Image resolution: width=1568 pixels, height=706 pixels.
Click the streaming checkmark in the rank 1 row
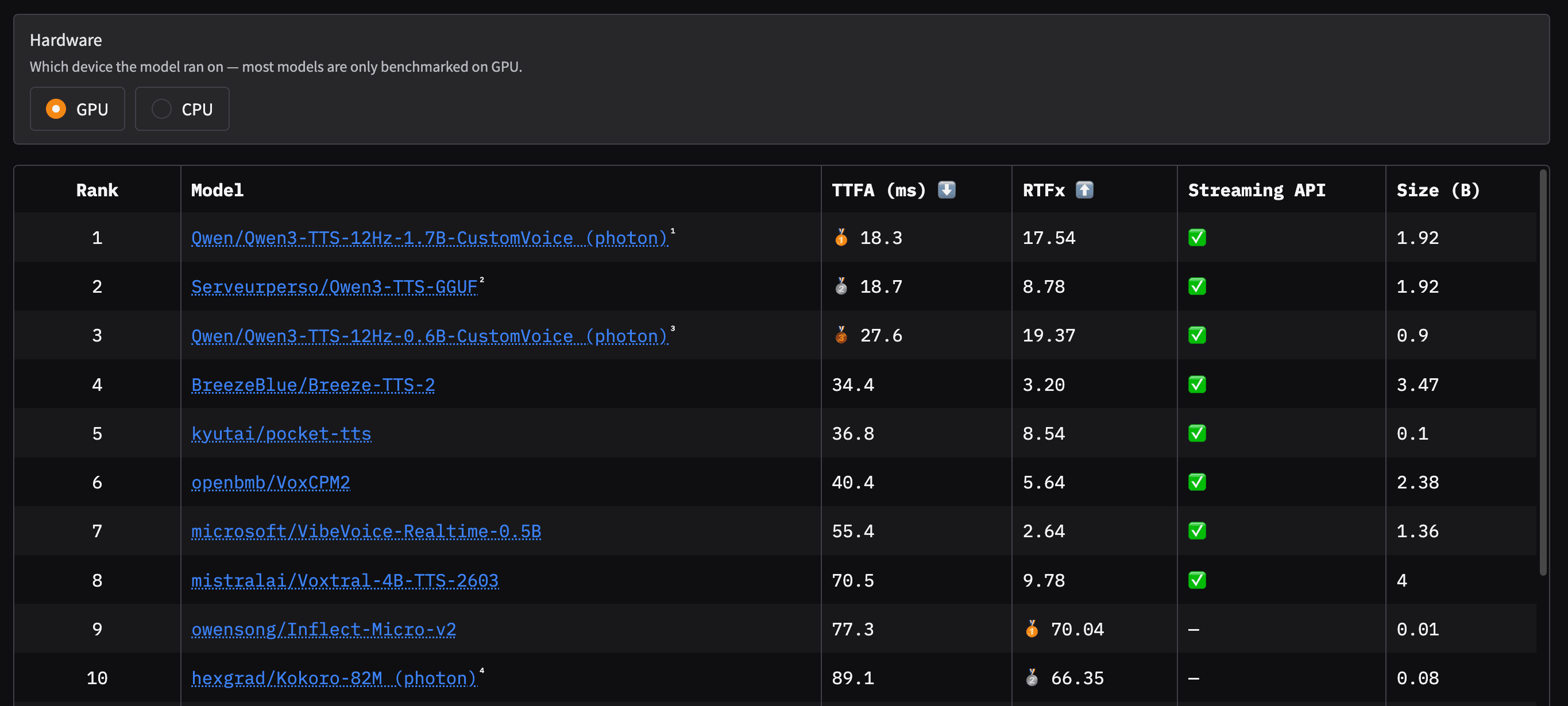(x=1198, y=237)
